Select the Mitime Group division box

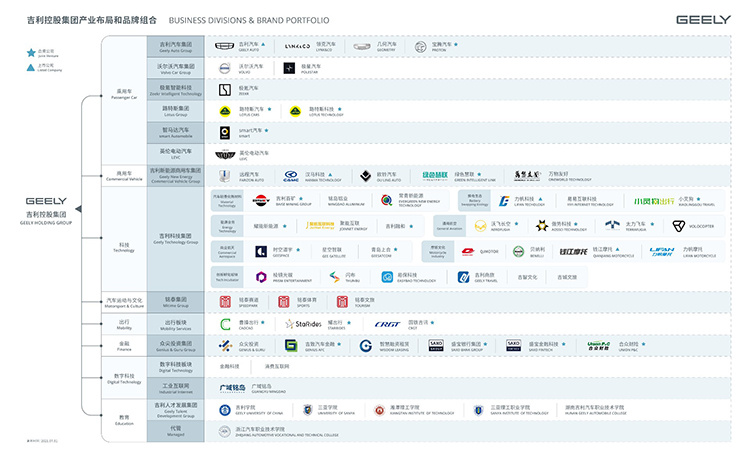tap(176, 302)
